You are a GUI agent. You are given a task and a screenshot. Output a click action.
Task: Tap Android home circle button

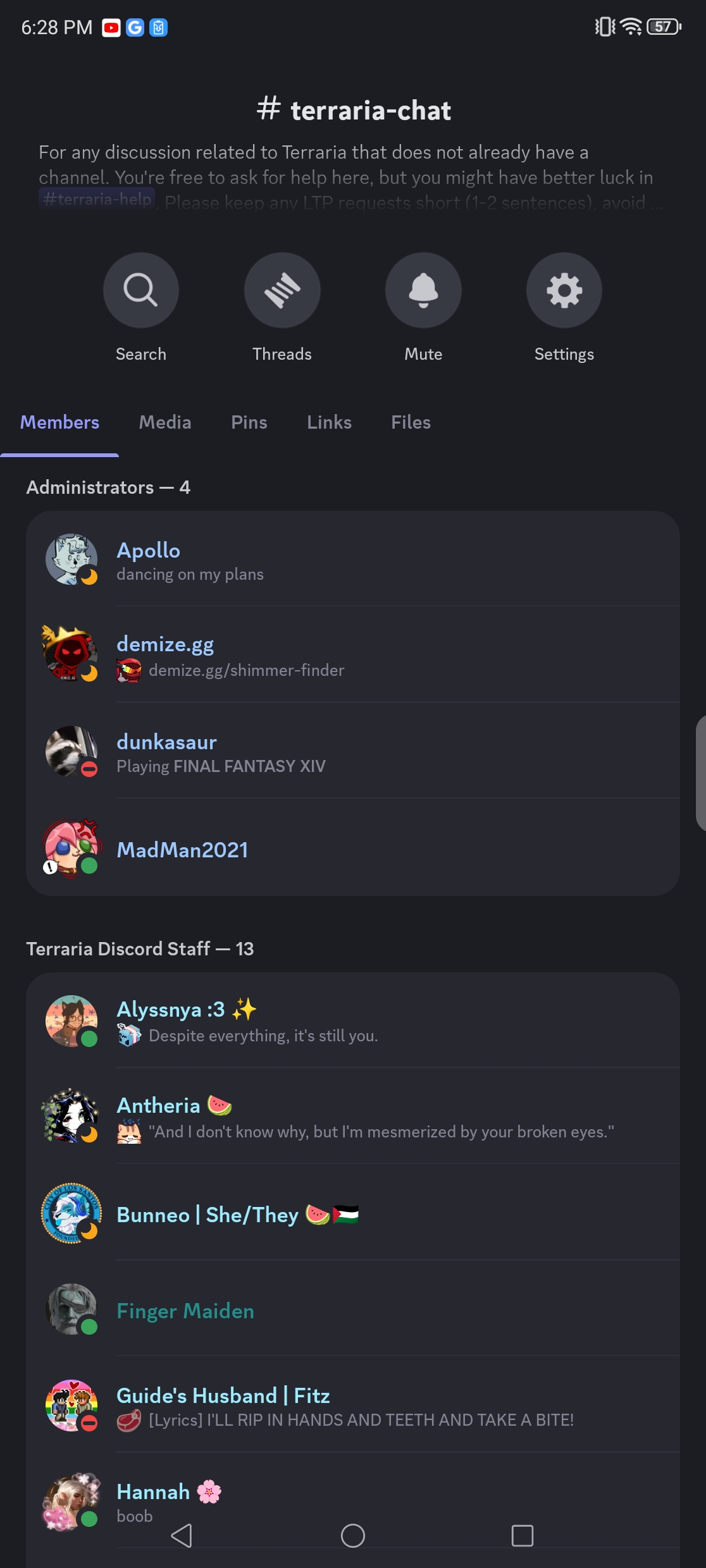pos(353,1535)
